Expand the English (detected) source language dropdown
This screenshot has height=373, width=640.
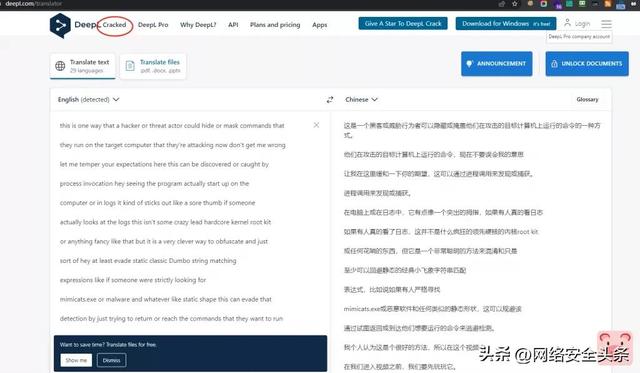pyautogui.click(x=89, y=100)
